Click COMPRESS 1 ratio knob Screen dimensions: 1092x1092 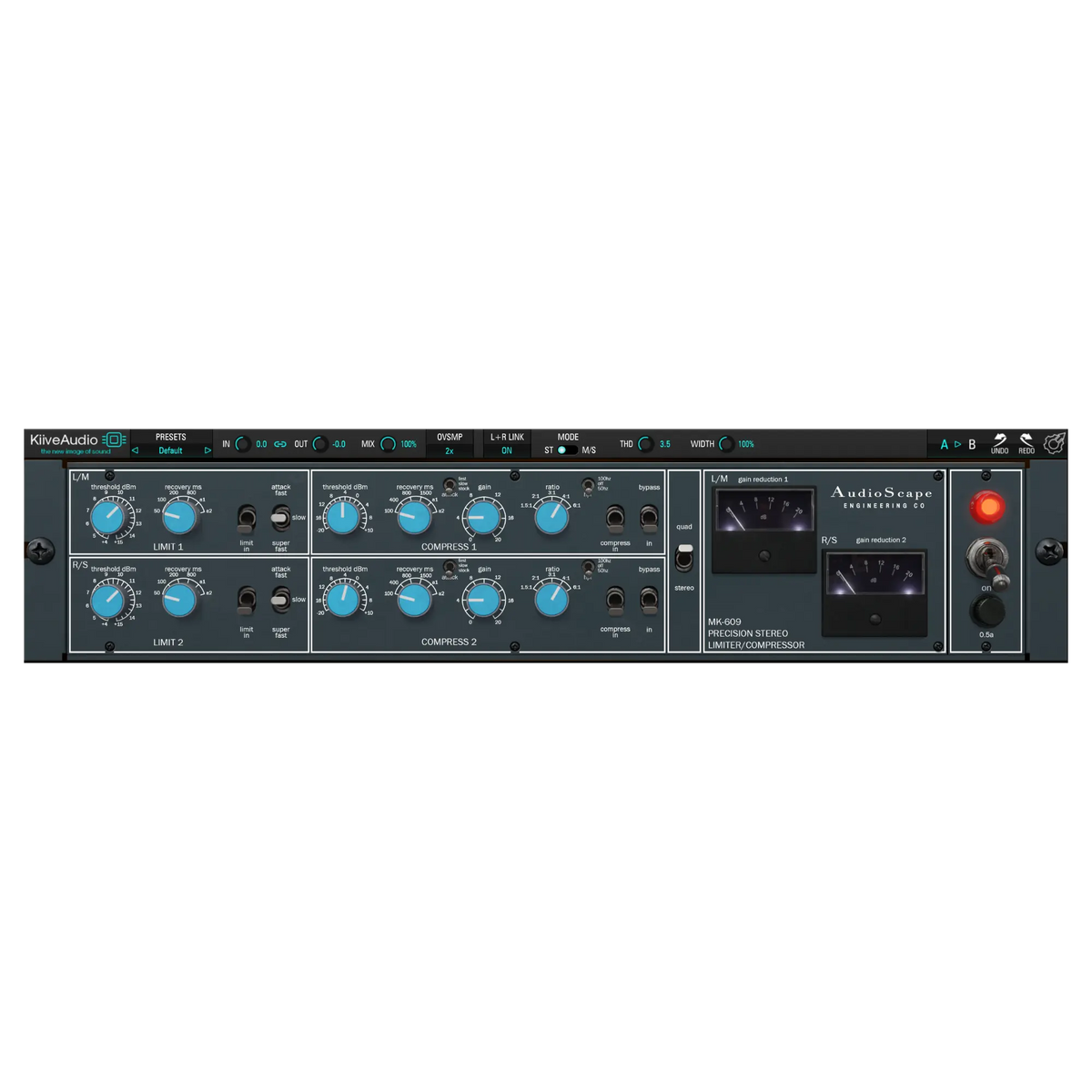(551, 517)
